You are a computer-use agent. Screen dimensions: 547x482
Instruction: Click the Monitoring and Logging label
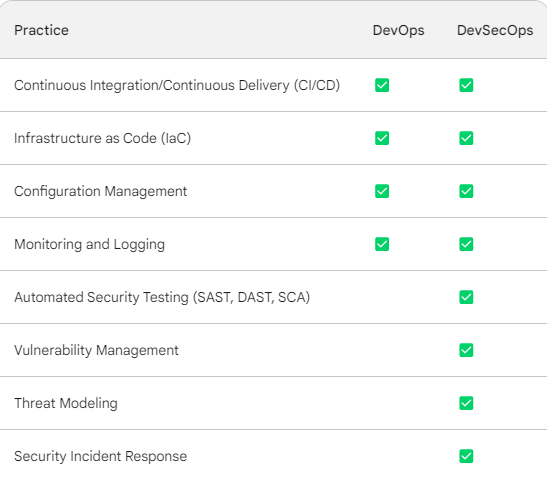click(89, 244)
